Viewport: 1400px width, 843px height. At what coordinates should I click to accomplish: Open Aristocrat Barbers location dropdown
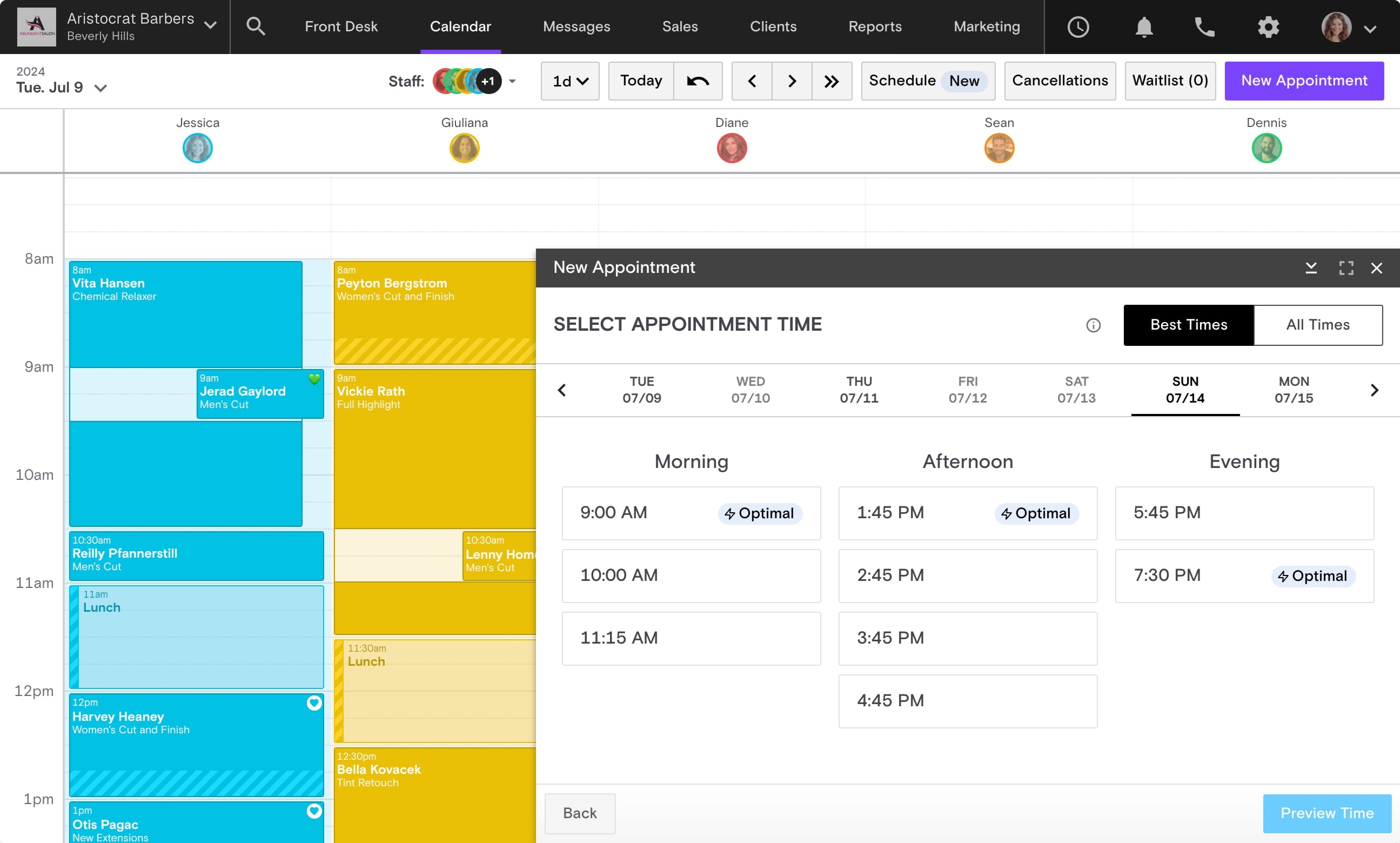[210, 25]
